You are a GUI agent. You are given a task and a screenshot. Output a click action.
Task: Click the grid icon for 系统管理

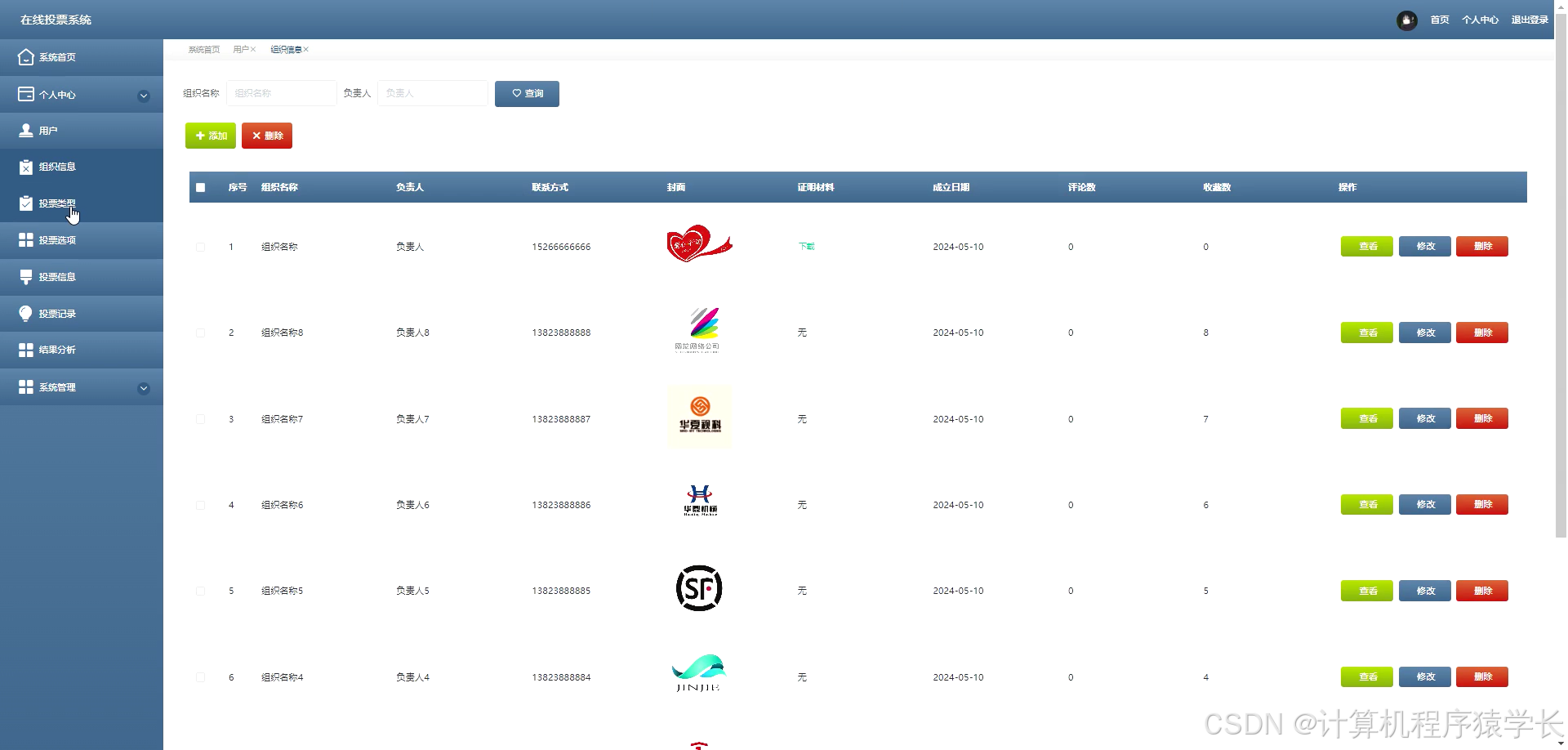[26, 386]
